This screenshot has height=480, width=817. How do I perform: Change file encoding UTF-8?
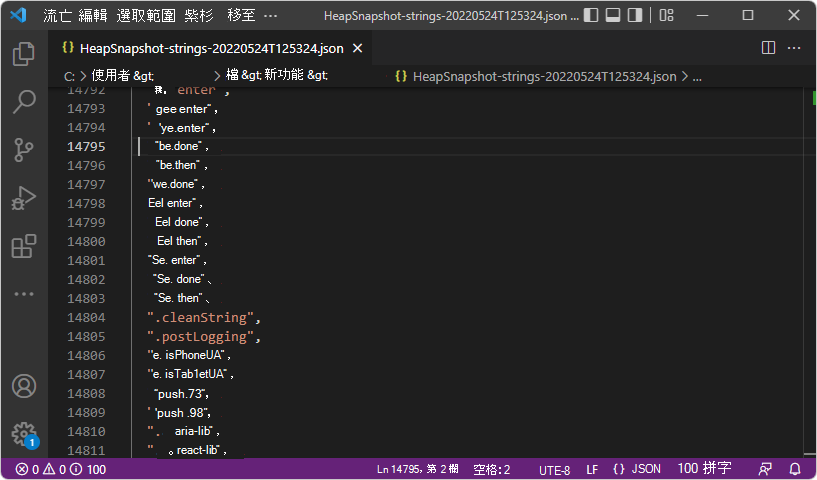point(554,470)
